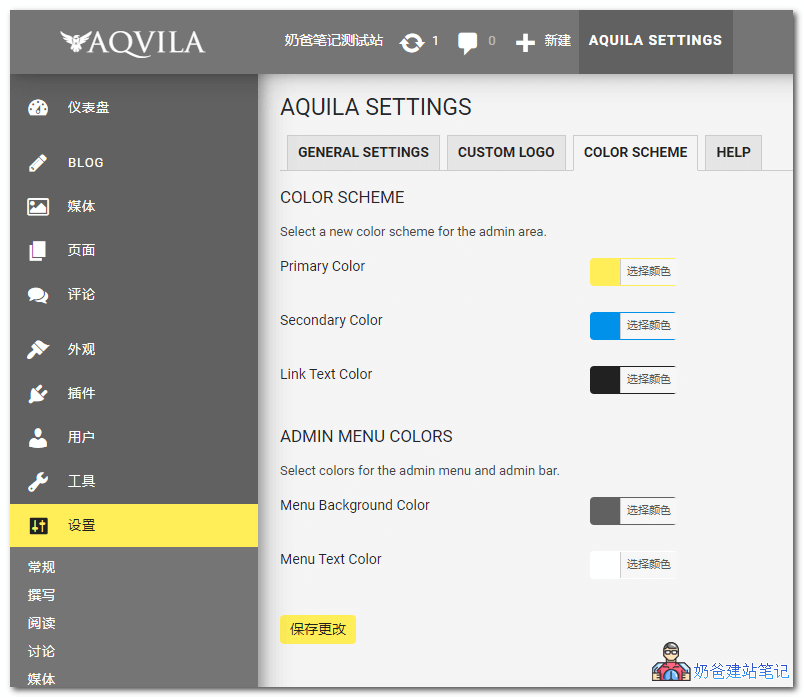Open comments via the 评论 speech bubble icon
This screenshot has width=804, height=698.
37,295
